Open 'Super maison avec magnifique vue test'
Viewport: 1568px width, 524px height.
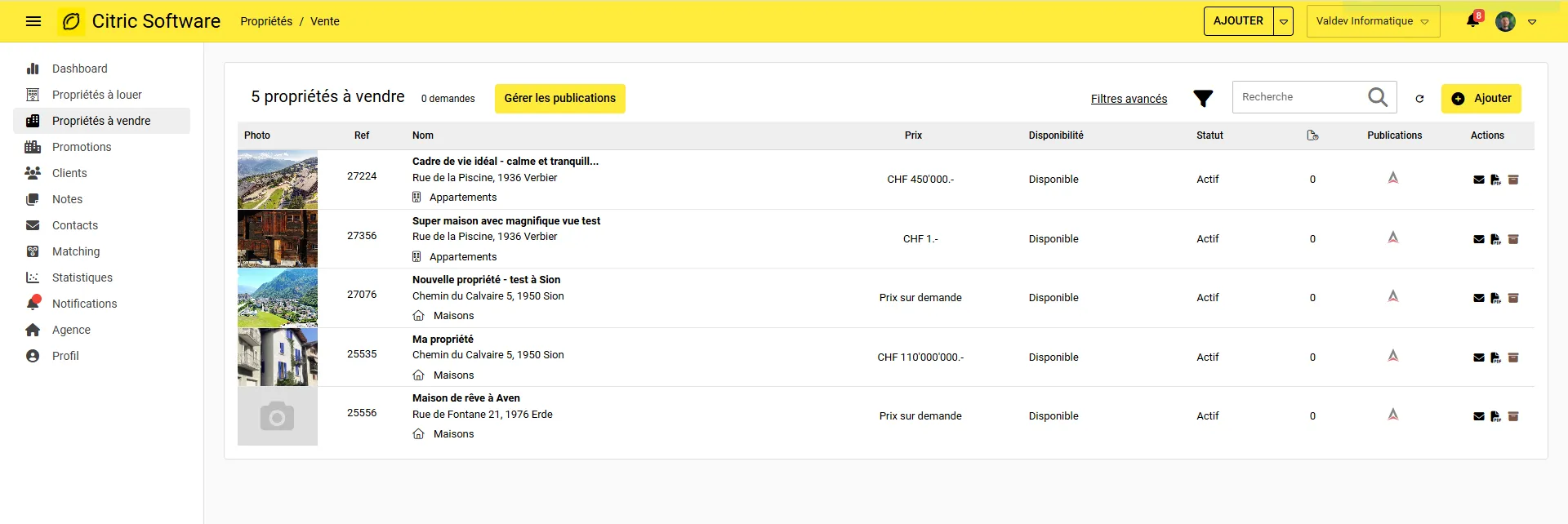506,221
